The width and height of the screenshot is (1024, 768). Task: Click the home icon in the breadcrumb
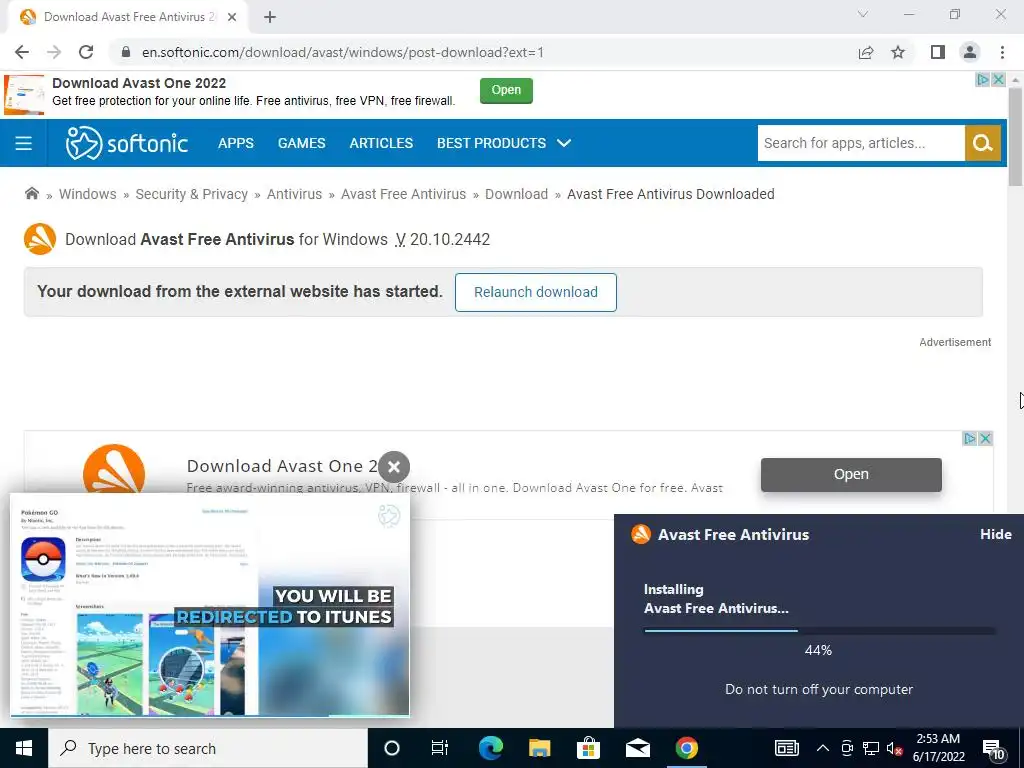(x=31, y=193)
